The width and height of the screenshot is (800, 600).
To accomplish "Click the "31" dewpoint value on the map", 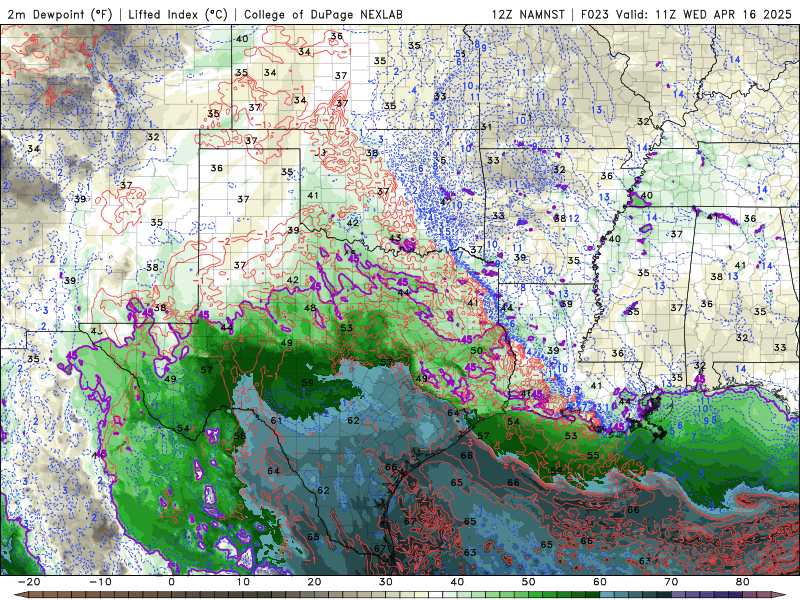I will 486,127.
